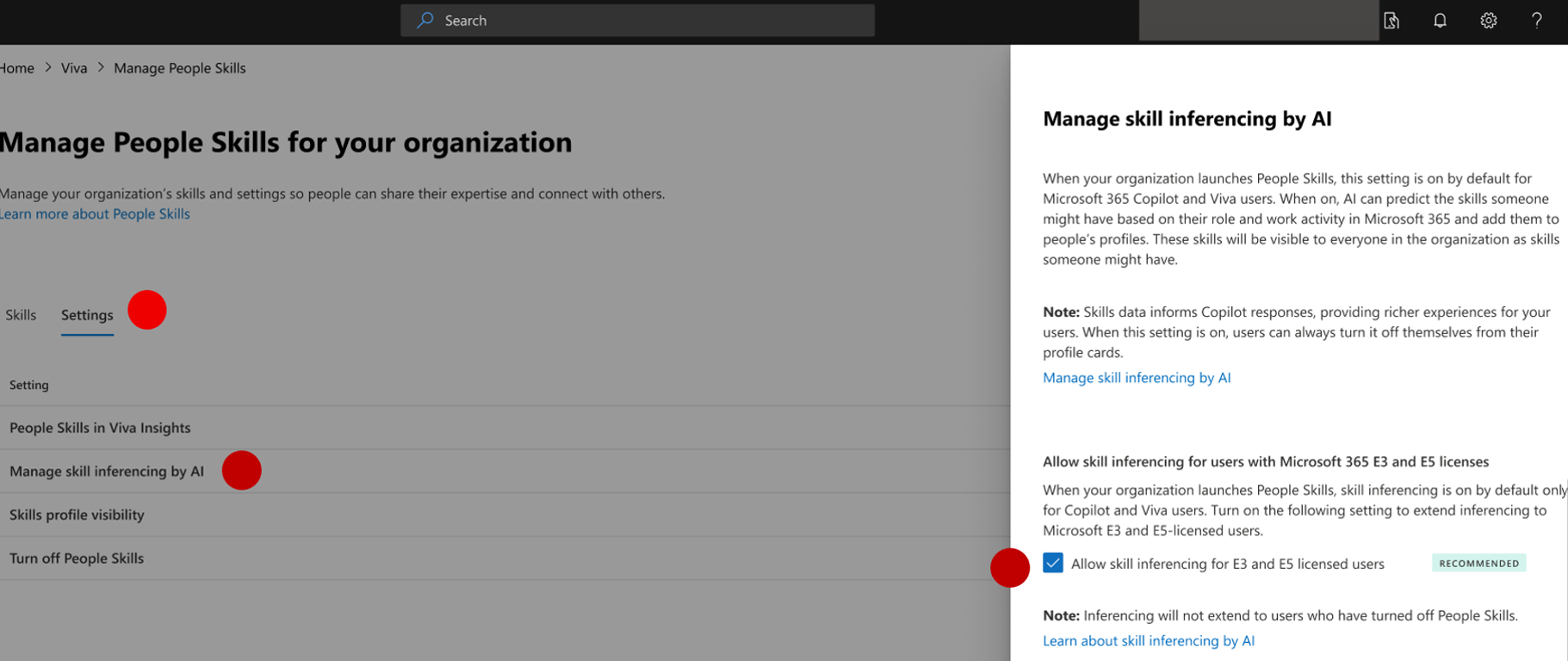The height and width of the screenshot is (661, 1568).
Task: Switch to the Skills tab
Action: [x=21, y=315]
